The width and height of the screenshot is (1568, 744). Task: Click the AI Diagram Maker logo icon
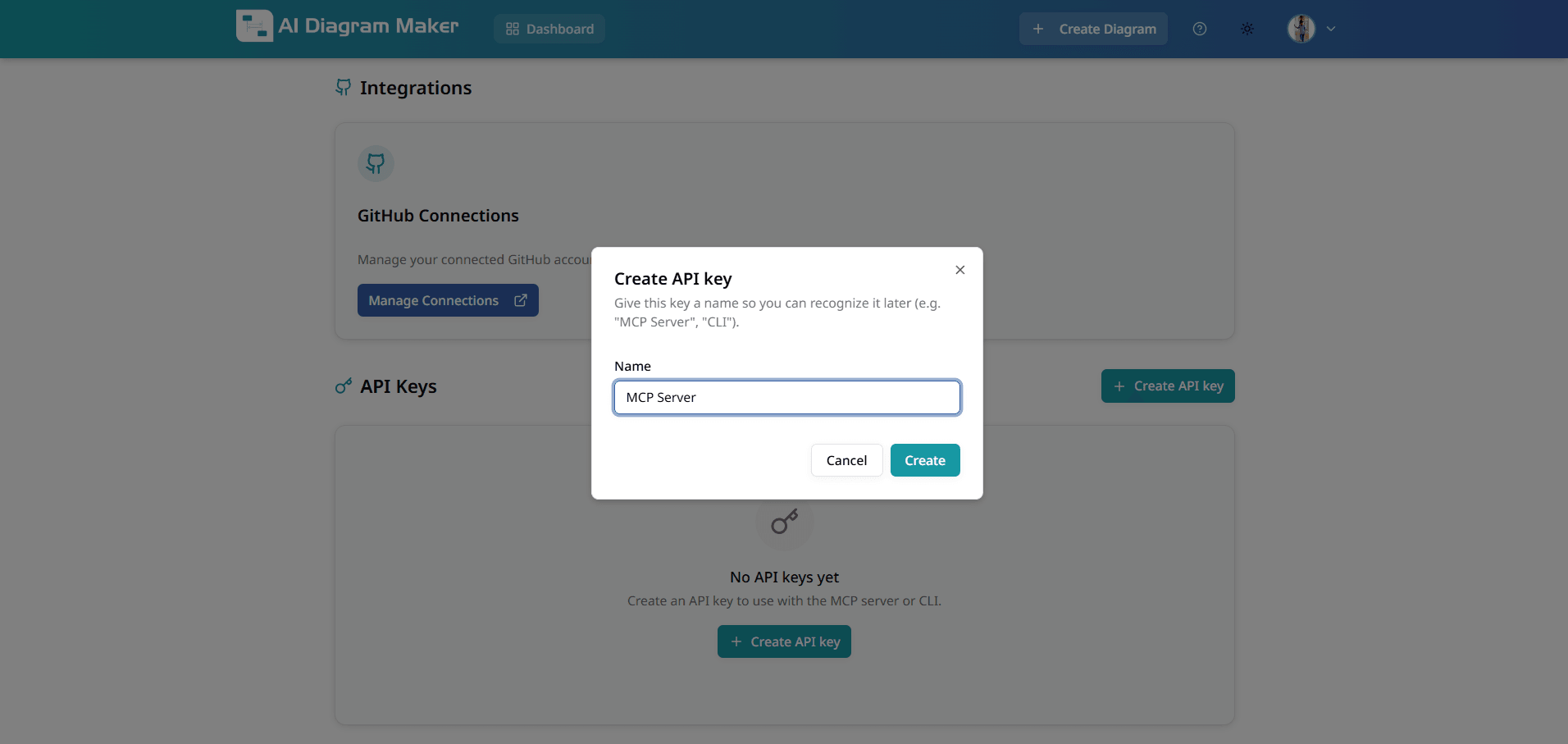pos(254,25)
